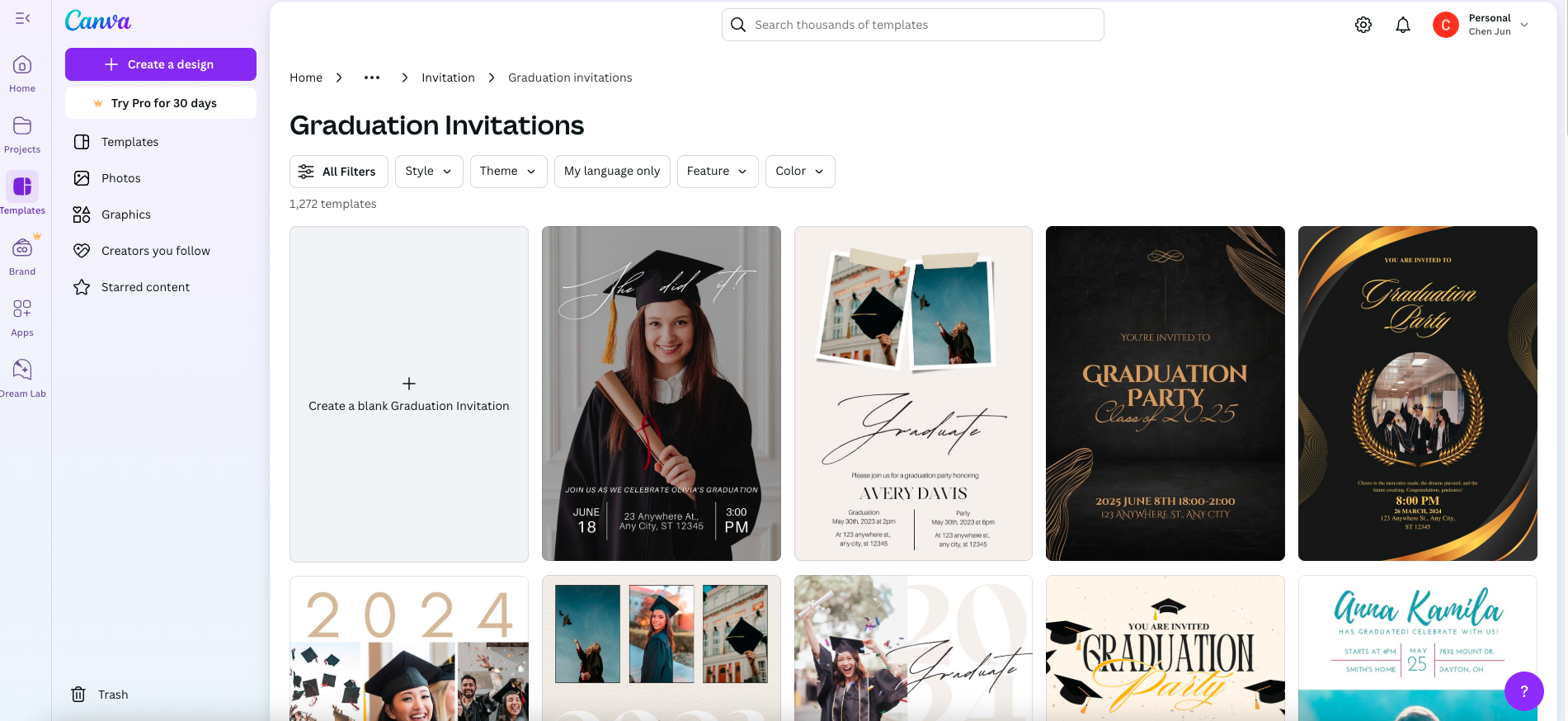Open notifications bell
The image size is (1568, 721).
click(x=1403, y=25)
